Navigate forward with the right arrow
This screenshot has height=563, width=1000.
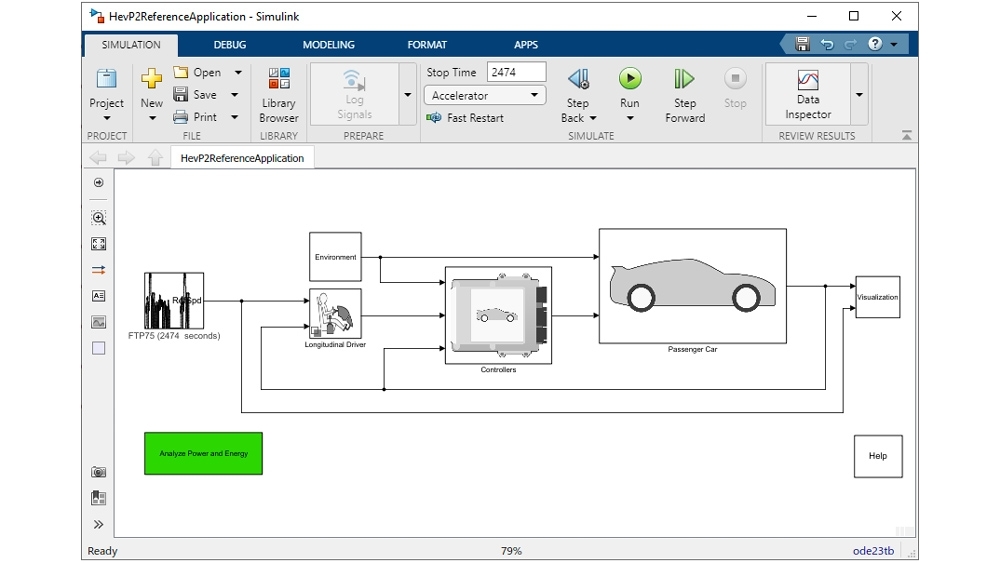coord(126,157)
